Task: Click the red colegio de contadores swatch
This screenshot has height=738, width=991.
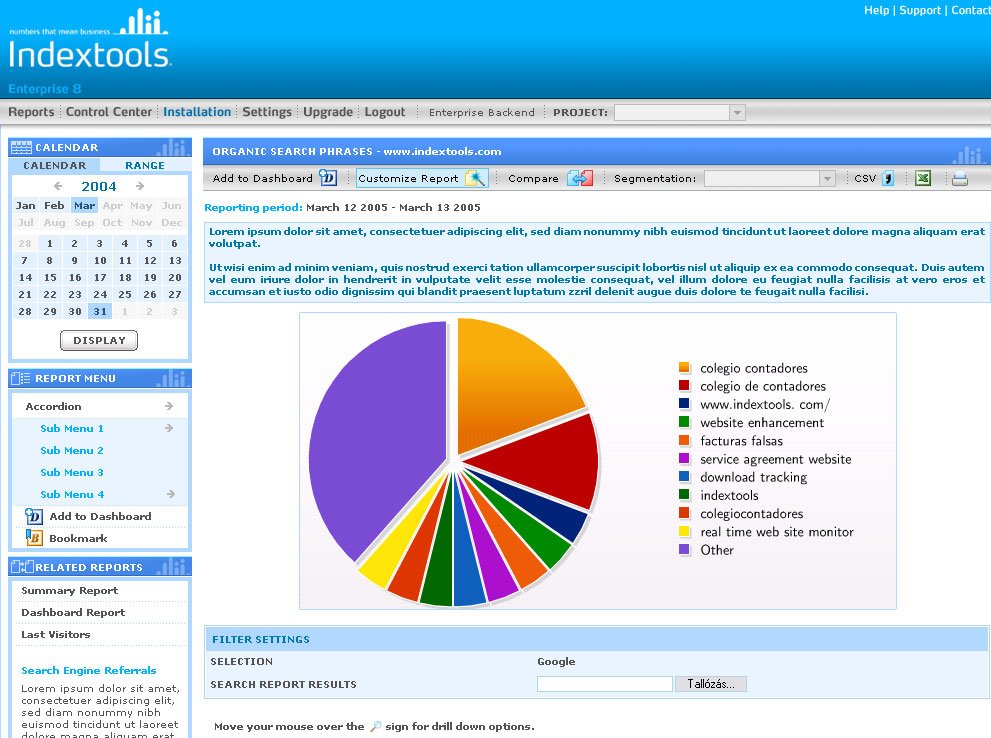Action: coord(684,385)
